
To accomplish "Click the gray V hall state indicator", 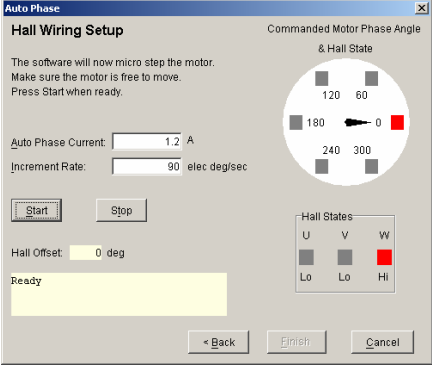I will click(345, 257).
